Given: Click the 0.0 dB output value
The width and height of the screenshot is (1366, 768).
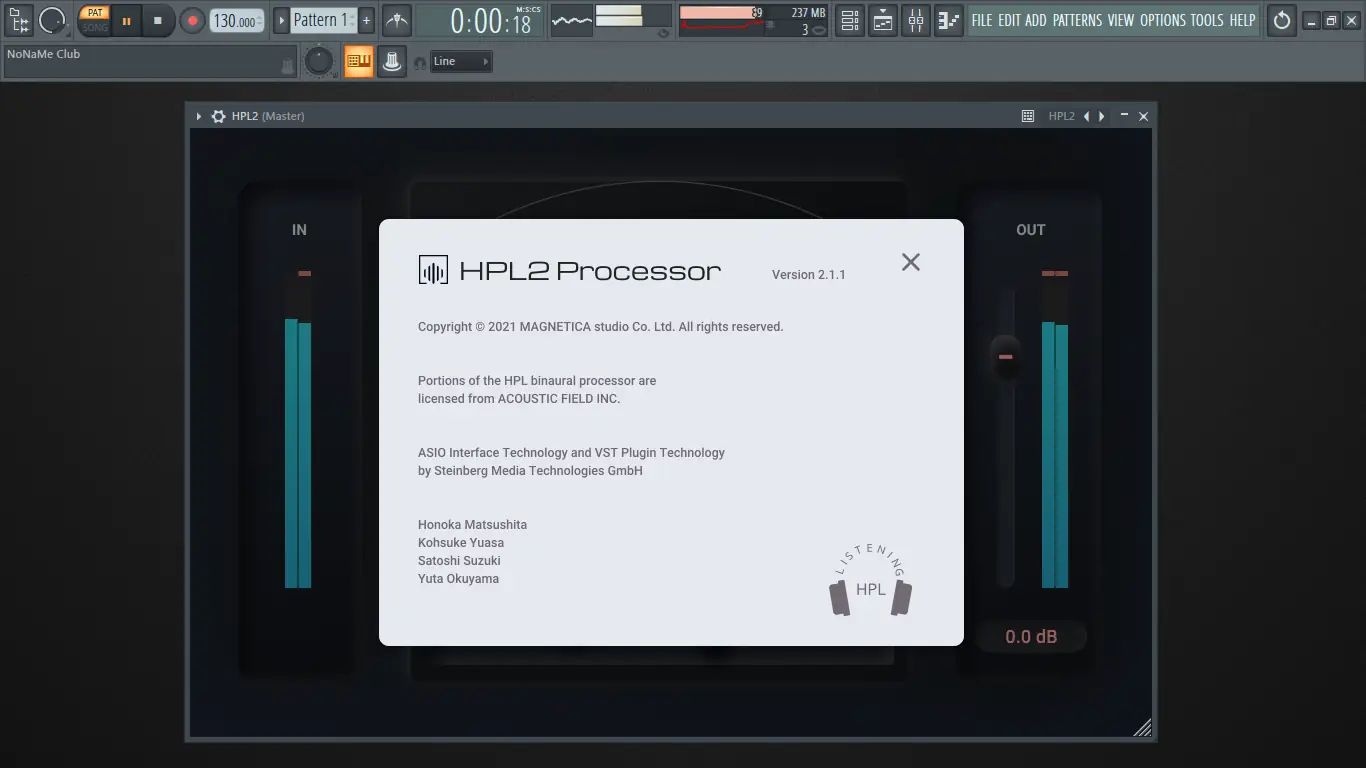Looking at the screenshot, I should 1031,637.
